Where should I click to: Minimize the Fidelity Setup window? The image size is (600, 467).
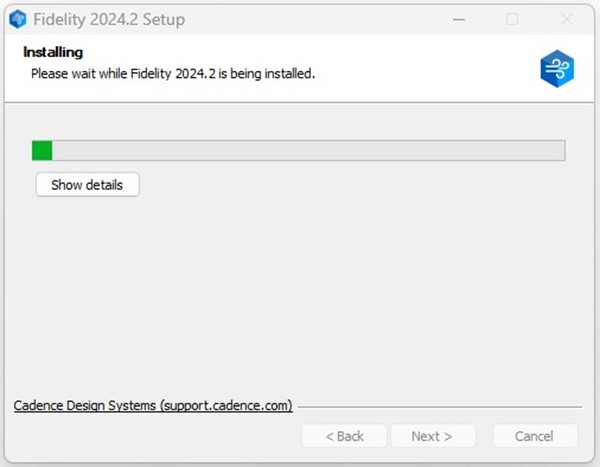coord(459,19)
